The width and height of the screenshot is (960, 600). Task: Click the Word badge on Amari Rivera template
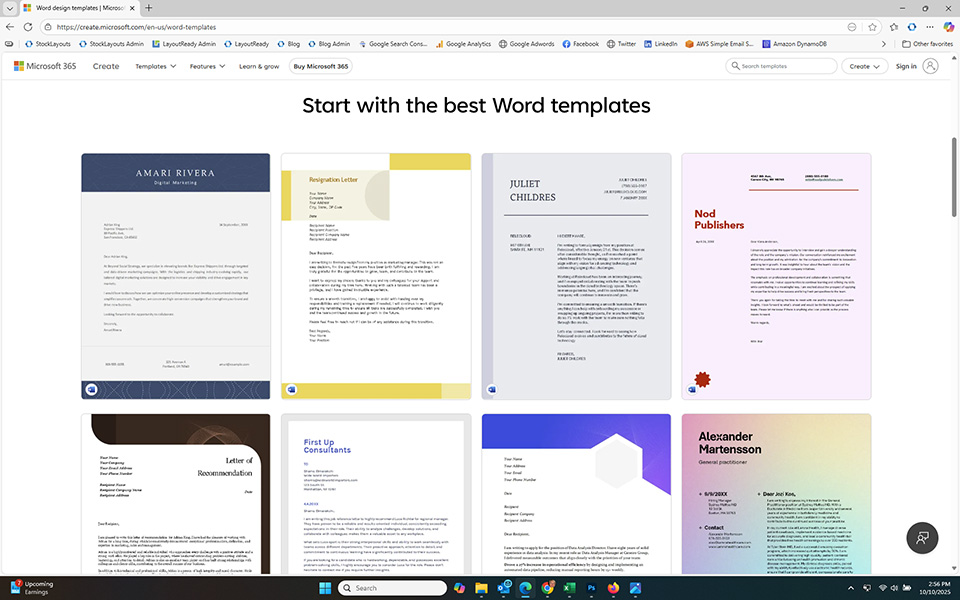[x=93, y=389]
